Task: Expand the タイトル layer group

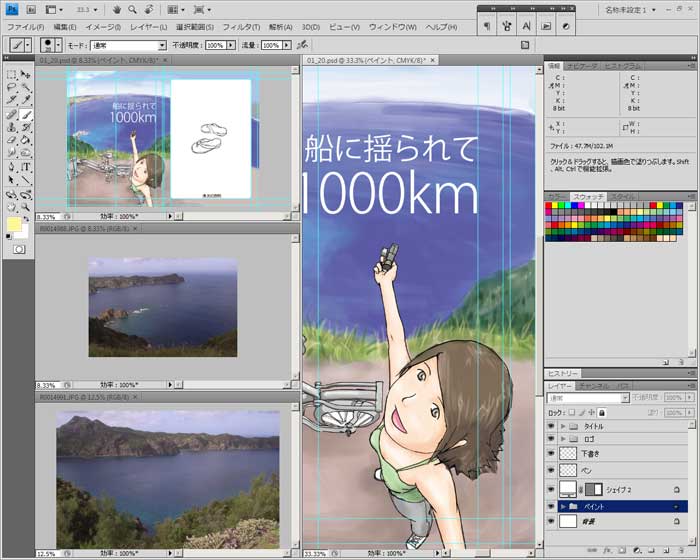Action: (563, 426)
